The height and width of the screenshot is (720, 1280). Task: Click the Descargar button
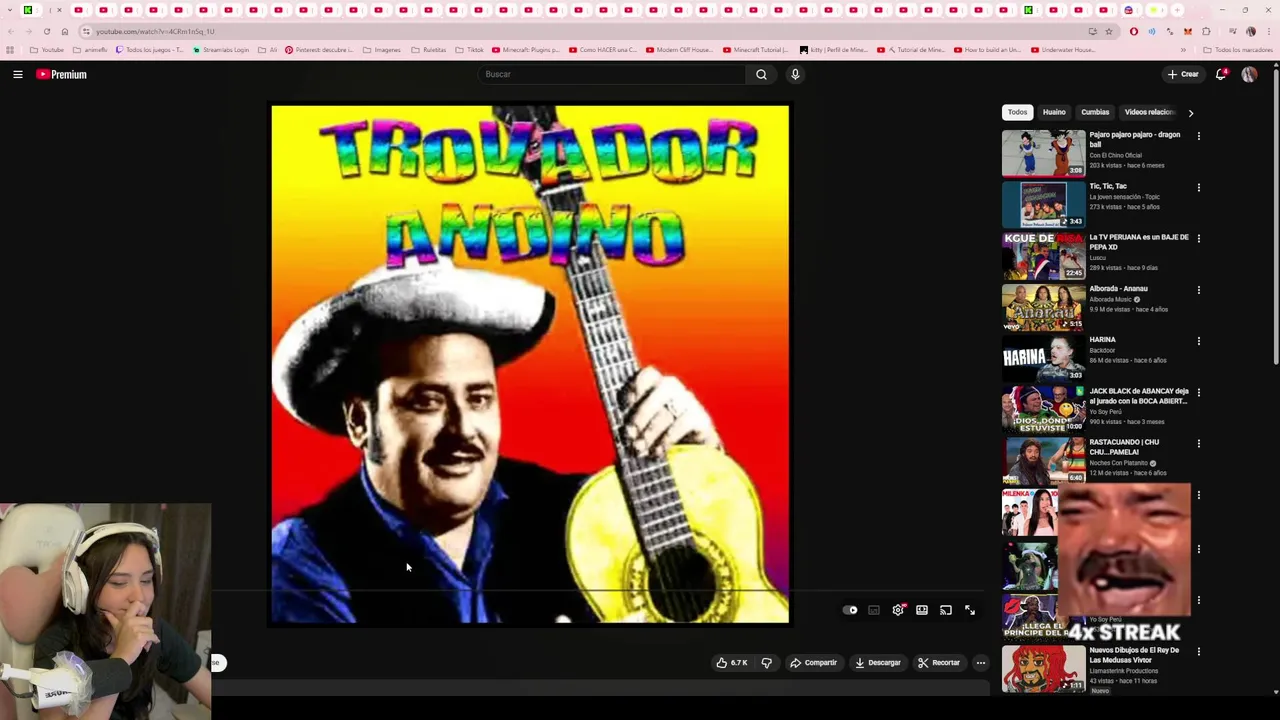tap(878, 662)
